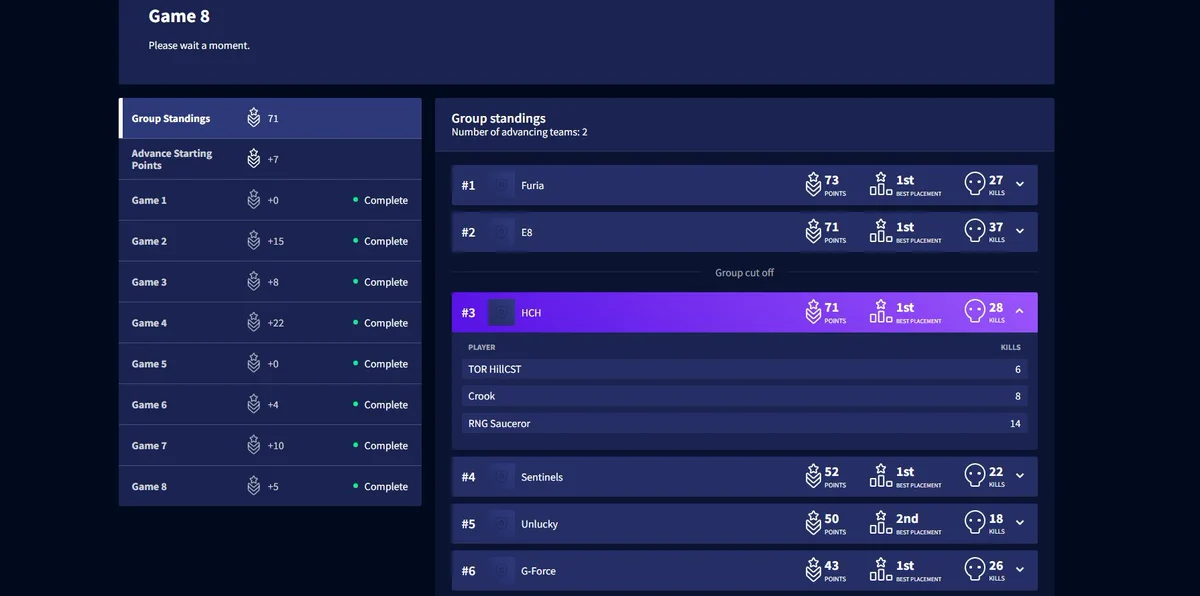Click the best placement podium icon for G-Force

click(881, 571)
